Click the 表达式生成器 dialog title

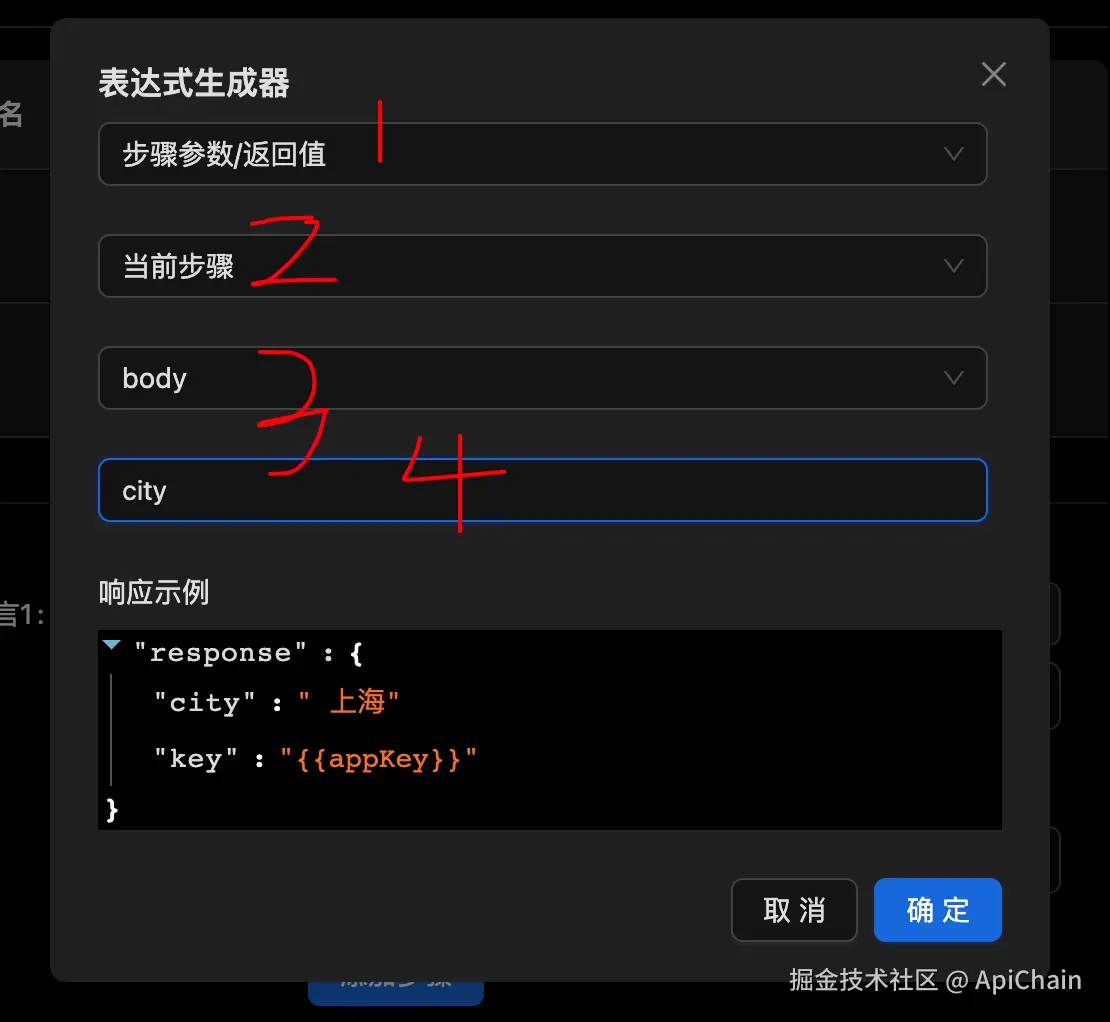(x=194, y=83)
